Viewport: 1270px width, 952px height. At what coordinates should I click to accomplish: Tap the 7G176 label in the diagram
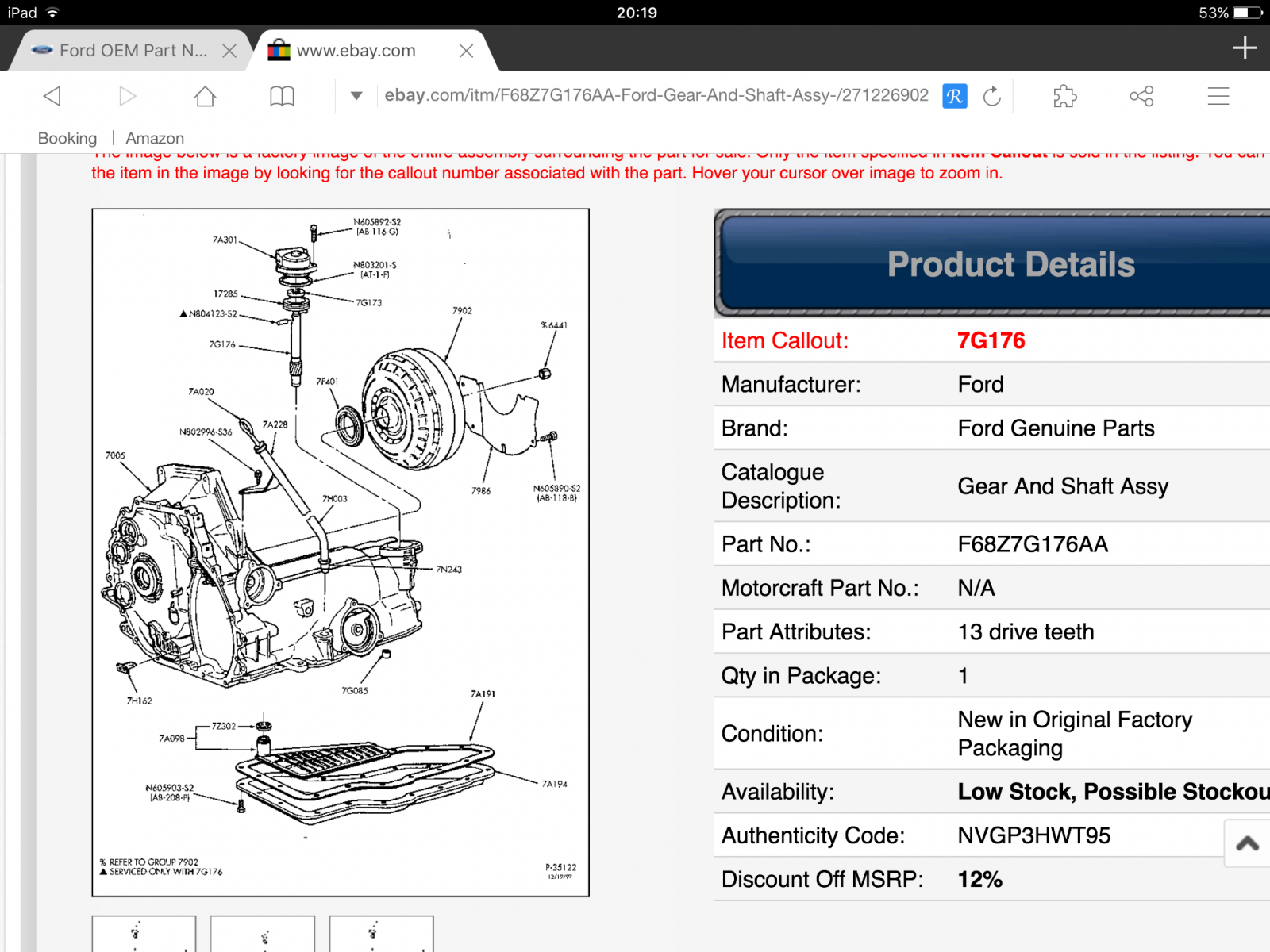(222, 344)
